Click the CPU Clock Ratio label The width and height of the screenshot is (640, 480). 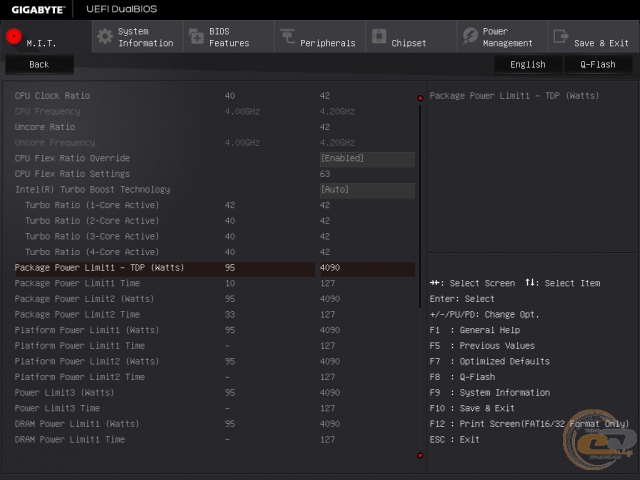tap(52, 96)
